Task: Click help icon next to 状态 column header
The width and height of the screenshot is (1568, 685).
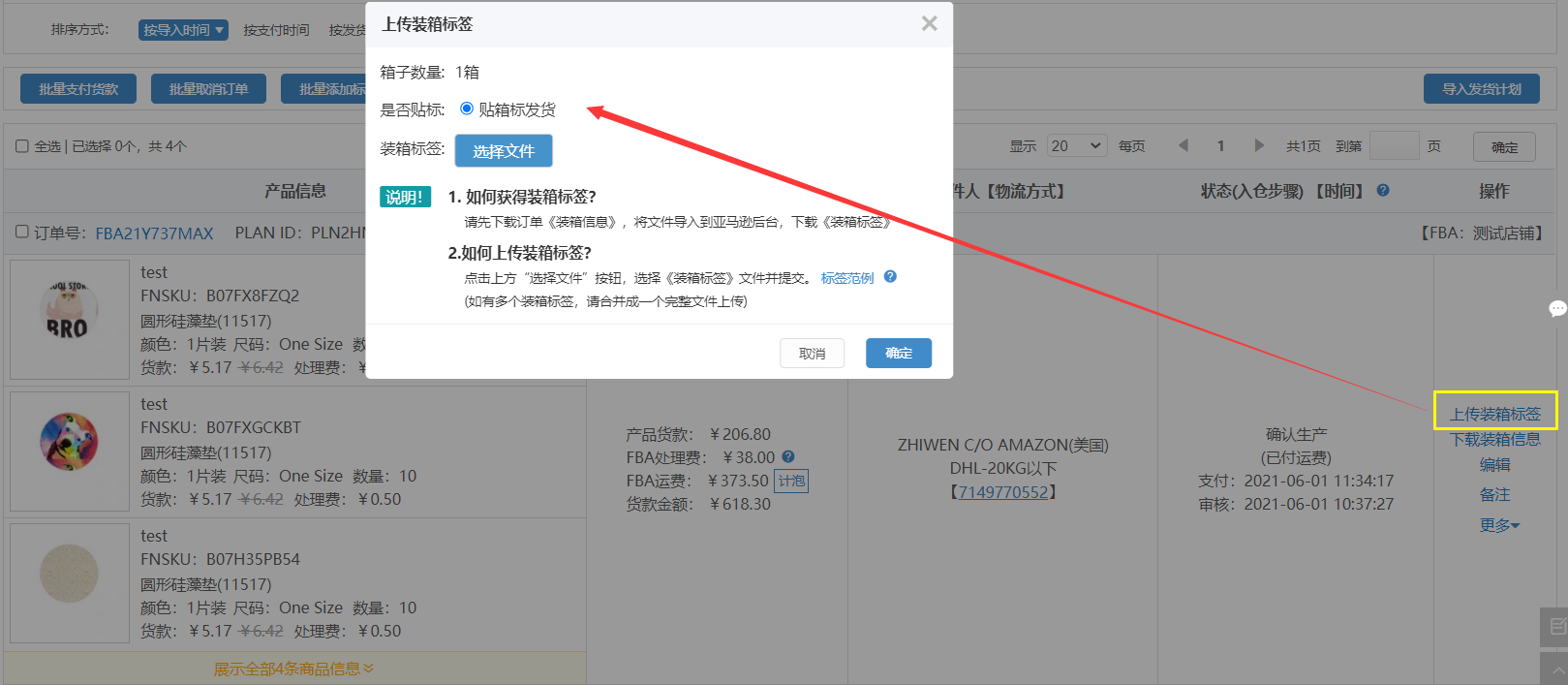Action: tap(1383, 191)
